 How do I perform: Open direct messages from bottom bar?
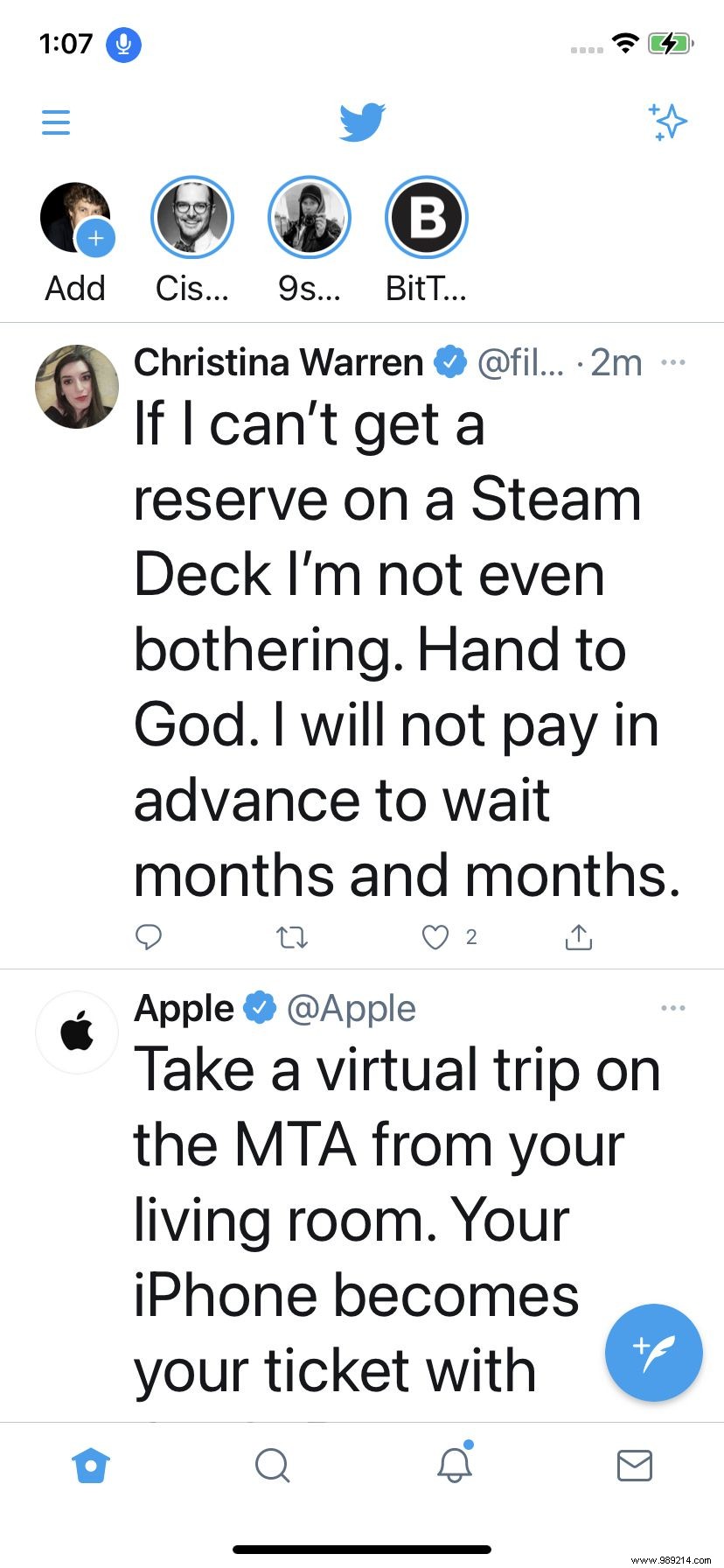635,1466
